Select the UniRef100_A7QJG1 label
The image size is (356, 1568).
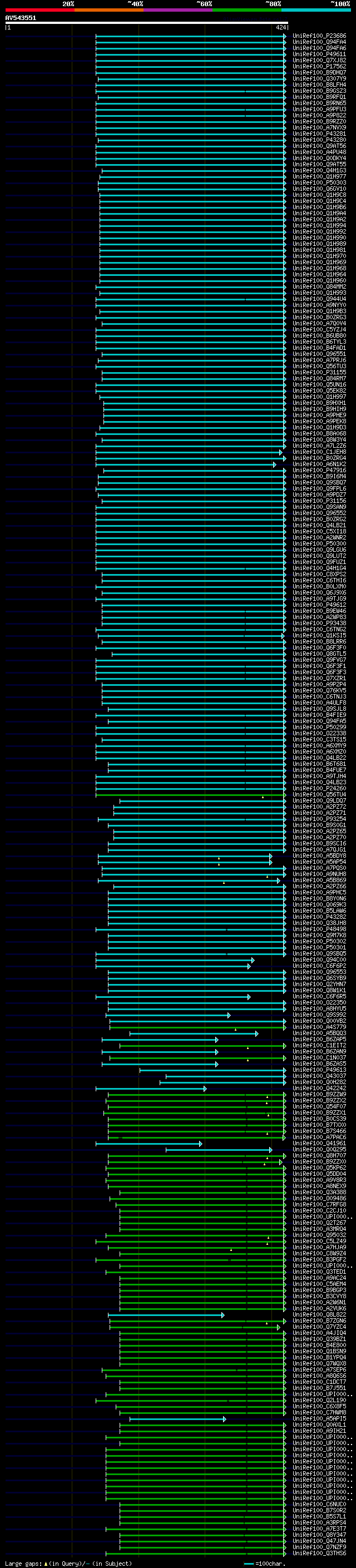coord(319,850)
